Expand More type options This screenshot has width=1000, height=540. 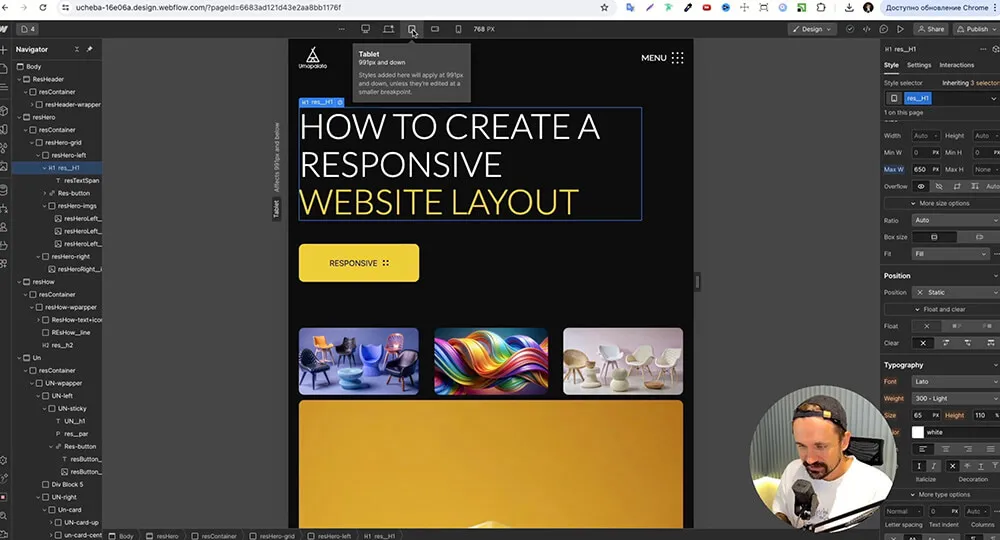pos(941,495)
